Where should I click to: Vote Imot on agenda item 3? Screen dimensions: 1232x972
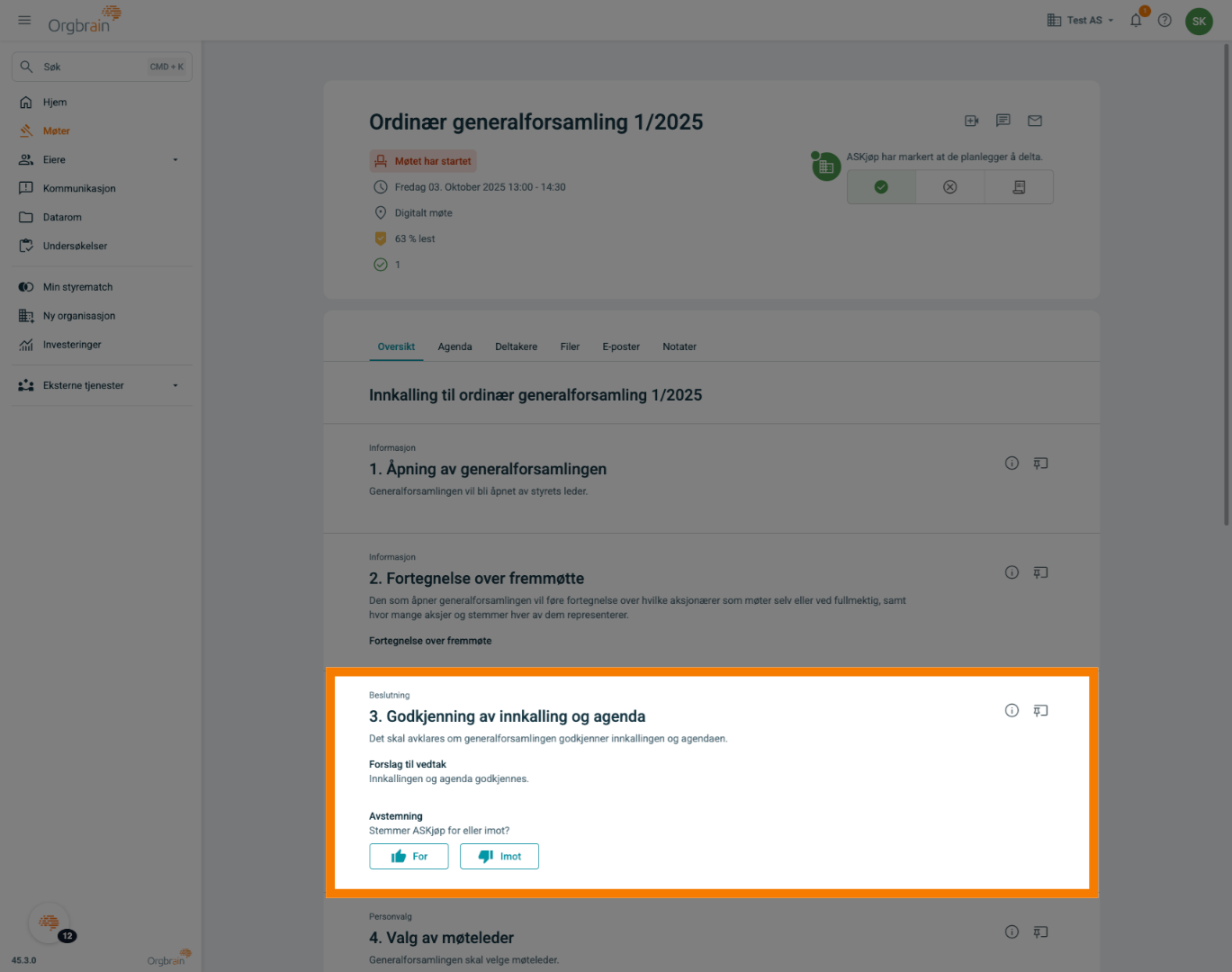pos(499,857)
